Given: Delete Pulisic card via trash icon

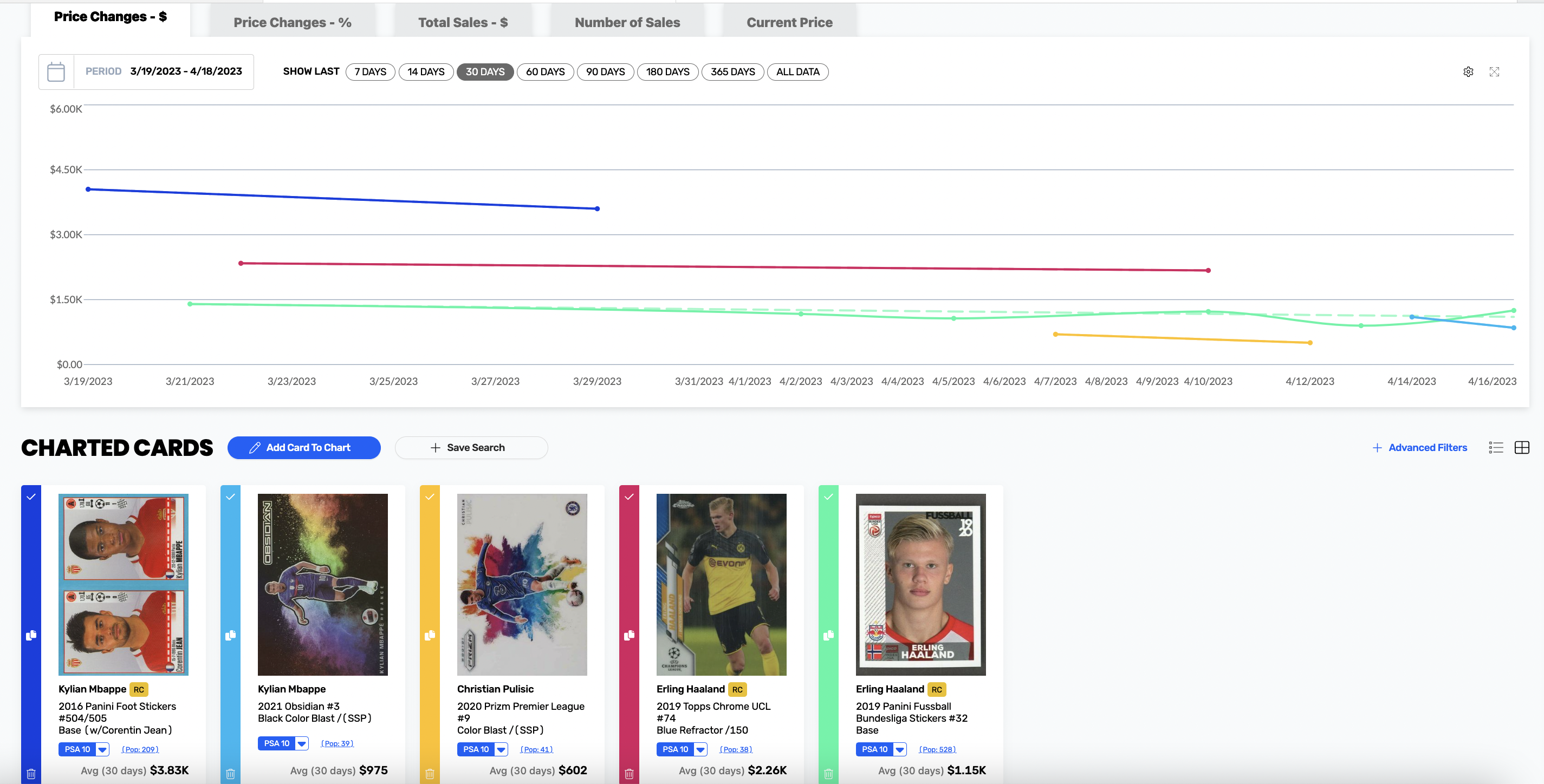Looking at the screenshot, I should coord(430,773).
